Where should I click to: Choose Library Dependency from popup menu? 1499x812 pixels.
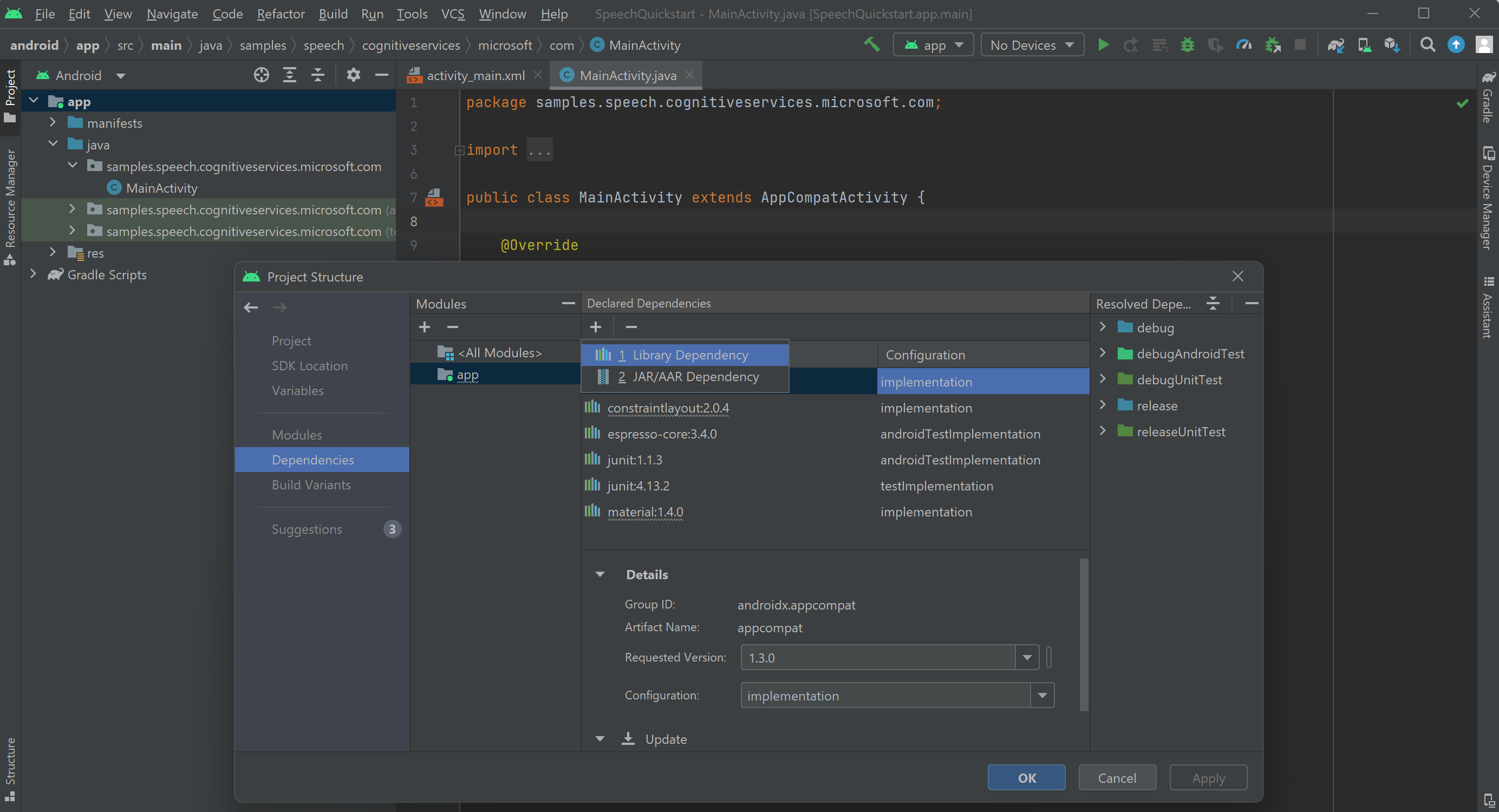tap(689, 355)
